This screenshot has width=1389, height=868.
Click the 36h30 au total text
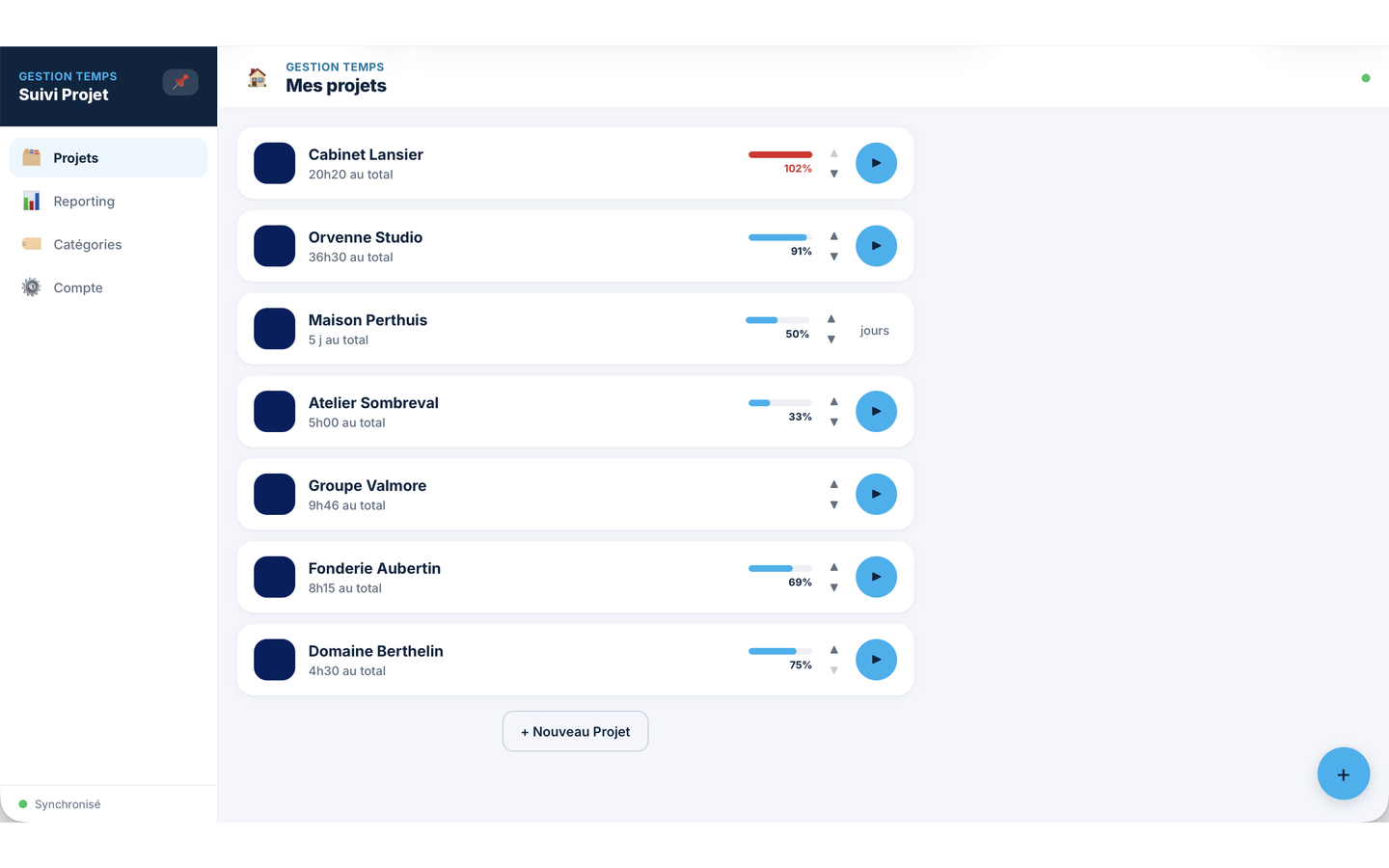[351, 258]
